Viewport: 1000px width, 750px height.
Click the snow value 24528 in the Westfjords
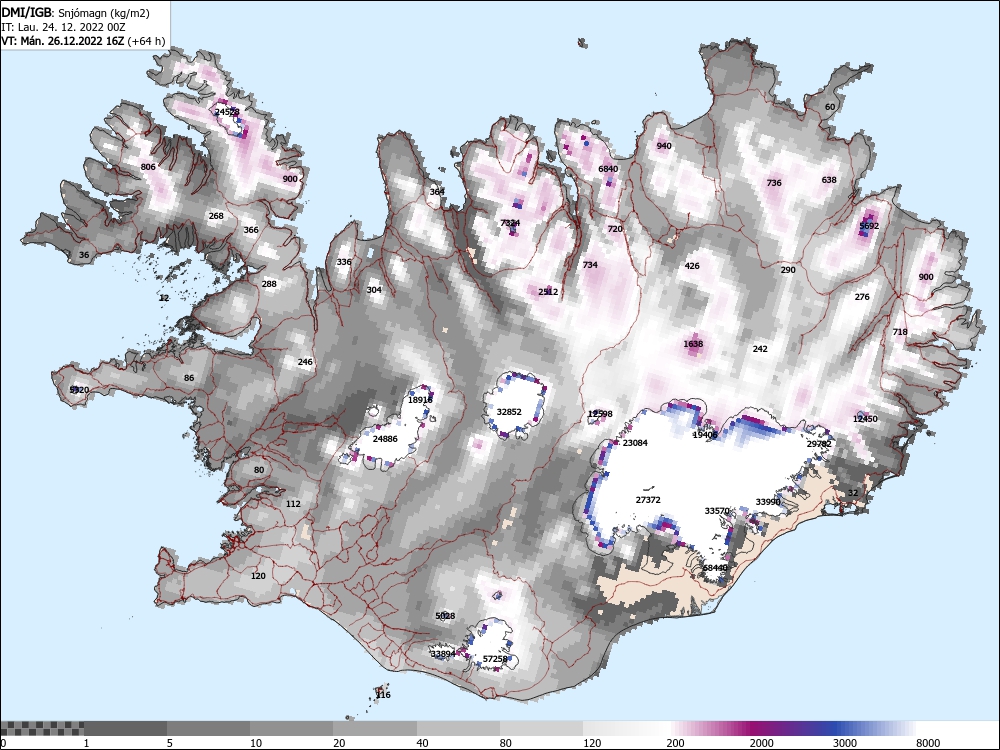click(x=227, y=112)
